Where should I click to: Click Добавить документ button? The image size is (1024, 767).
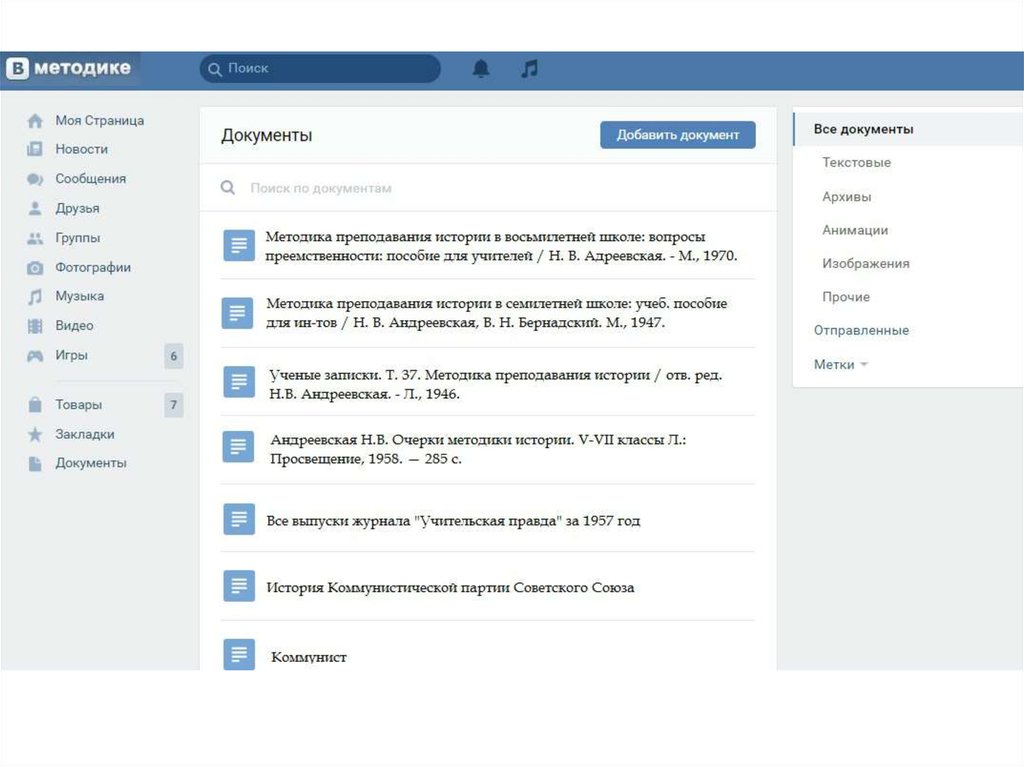point(678,135)
